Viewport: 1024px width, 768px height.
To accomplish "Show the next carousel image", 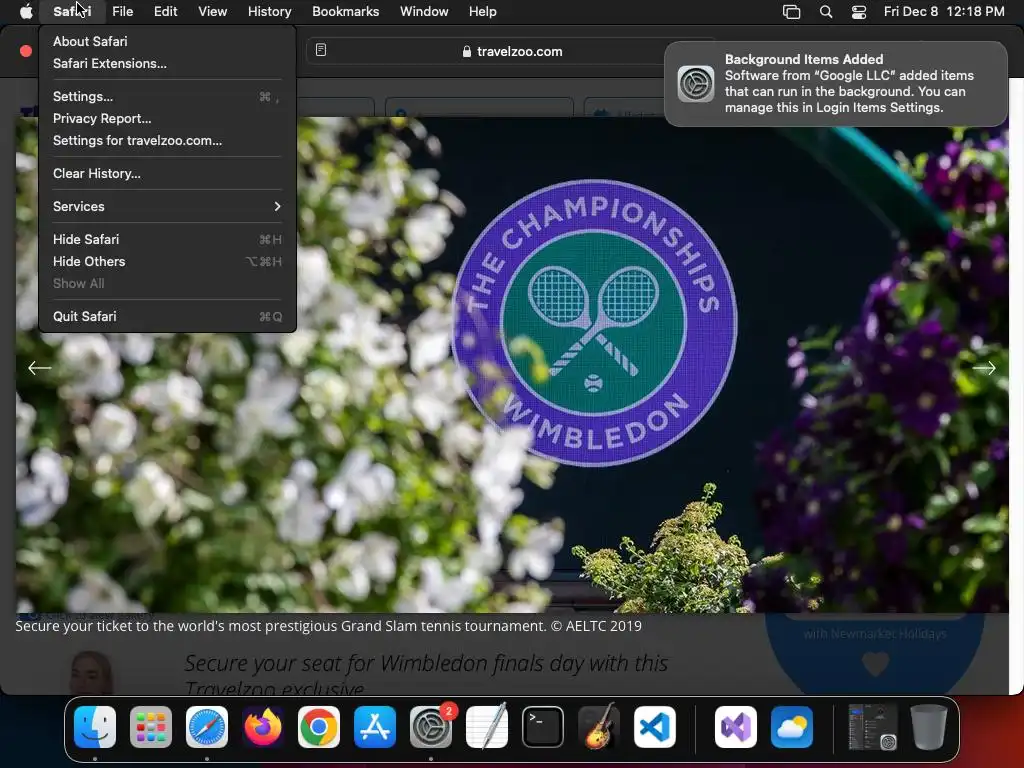I will pos(984,368).
